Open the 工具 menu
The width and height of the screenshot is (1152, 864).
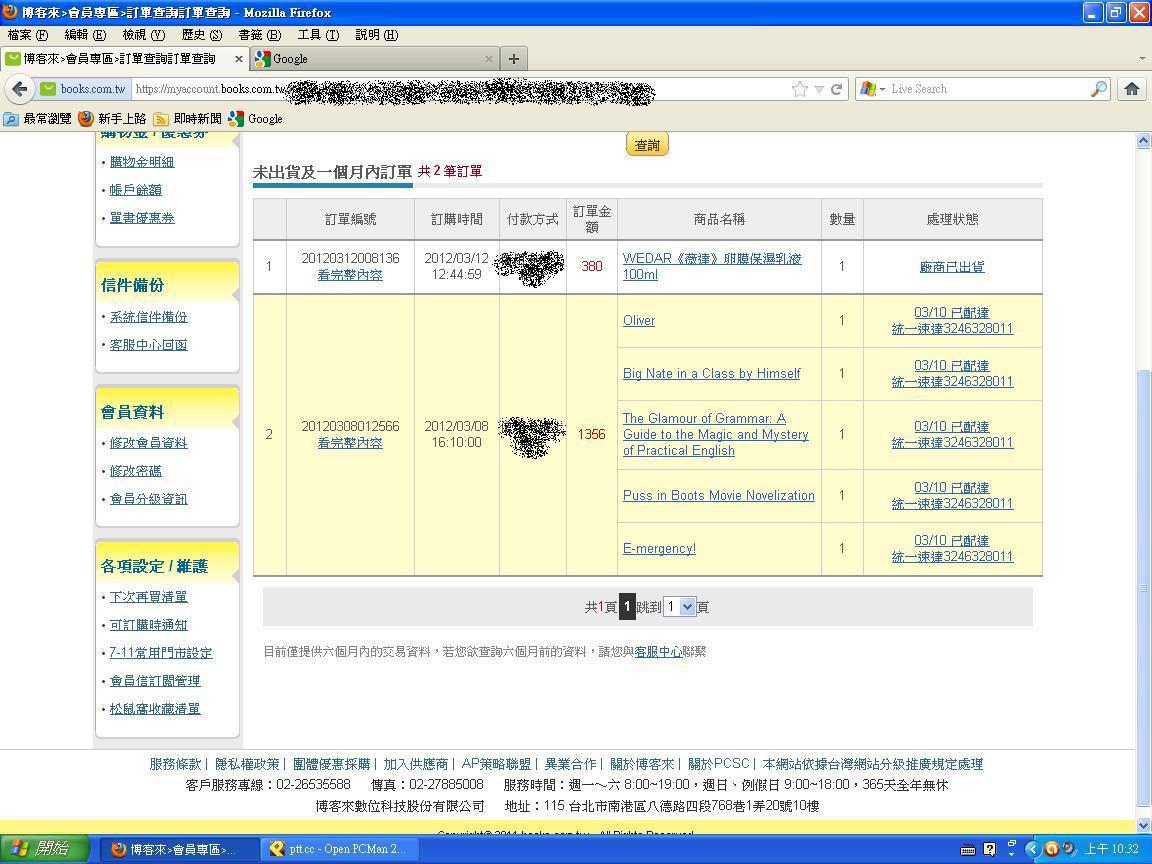[x=318, y=35]
